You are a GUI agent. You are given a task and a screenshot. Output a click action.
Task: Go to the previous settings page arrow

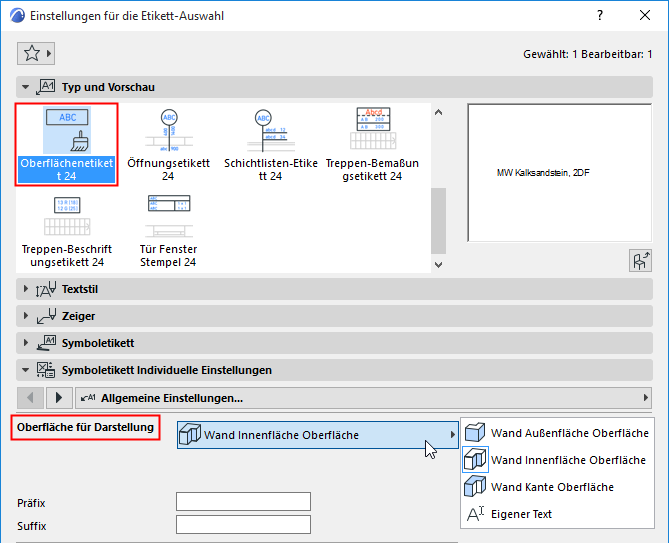[x=30, y=398]
